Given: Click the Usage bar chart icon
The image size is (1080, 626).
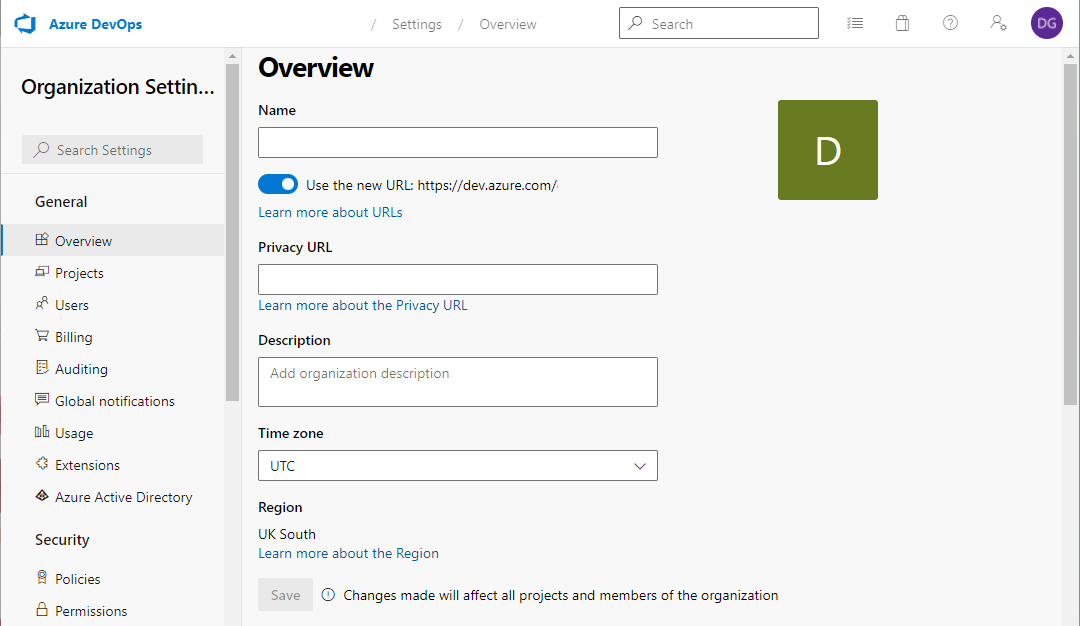Looking at the screenshot, I should [42, 432].
